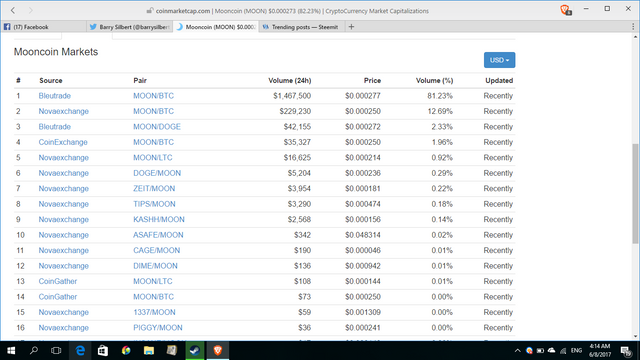Open the CAGE/MOON pair link
This screenshot has width=640, height=360.
[156, 251]
